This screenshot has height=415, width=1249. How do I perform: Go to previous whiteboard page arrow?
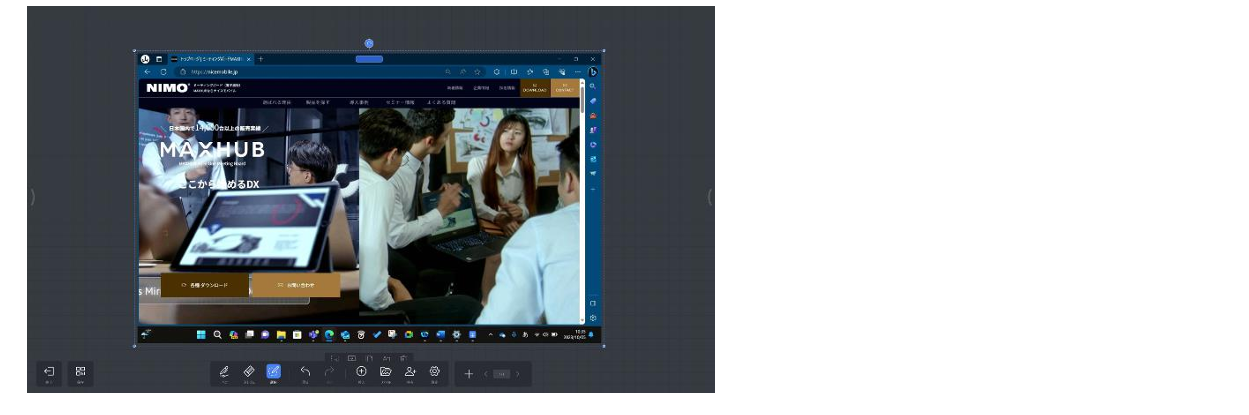pyautogui.click(x=487, y=374)
